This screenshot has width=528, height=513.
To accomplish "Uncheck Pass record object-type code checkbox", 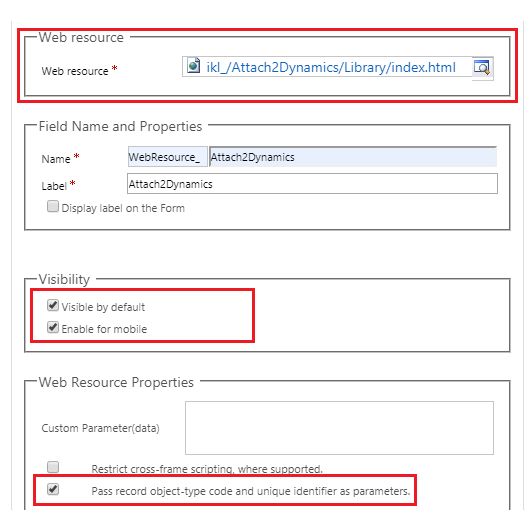I will 53,489.
